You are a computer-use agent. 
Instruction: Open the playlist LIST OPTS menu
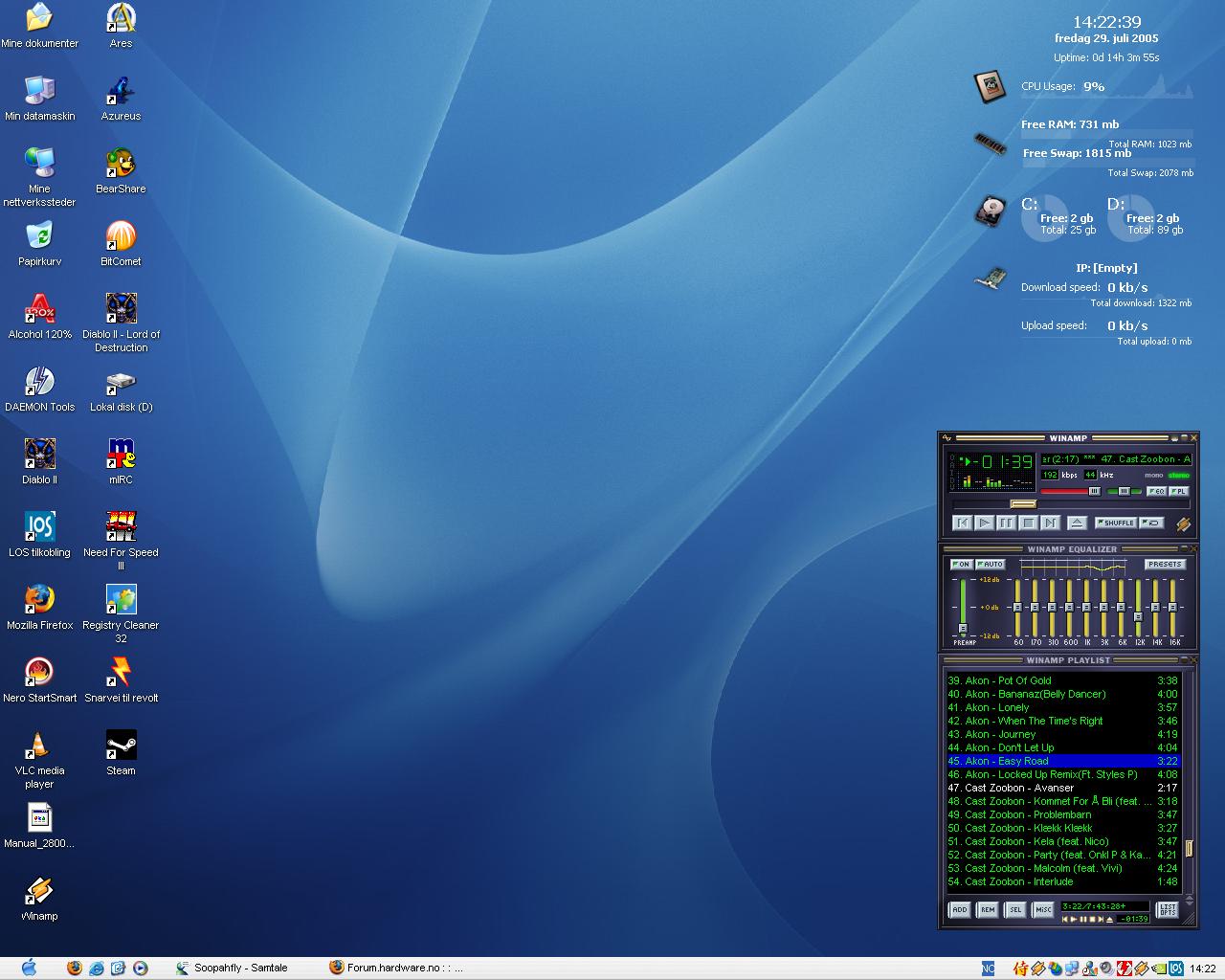tap(1168, 909)
